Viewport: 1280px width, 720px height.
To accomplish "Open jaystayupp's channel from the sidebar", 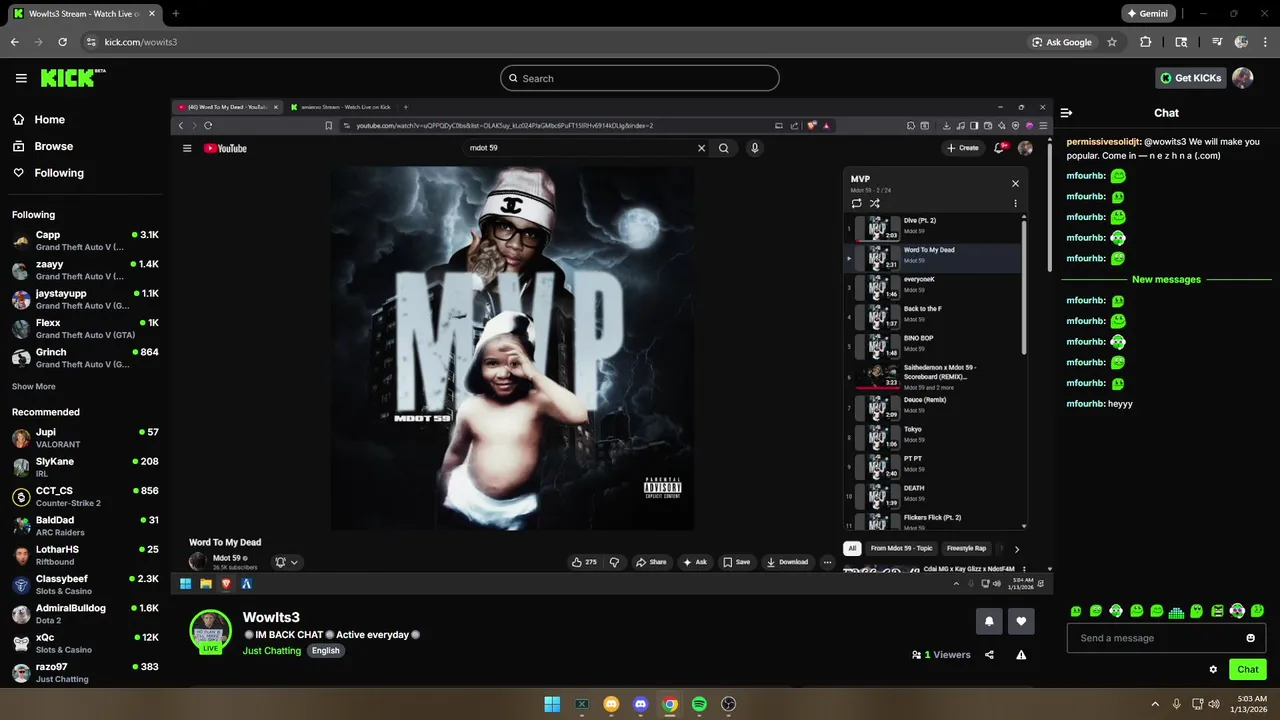I will 85,299.
